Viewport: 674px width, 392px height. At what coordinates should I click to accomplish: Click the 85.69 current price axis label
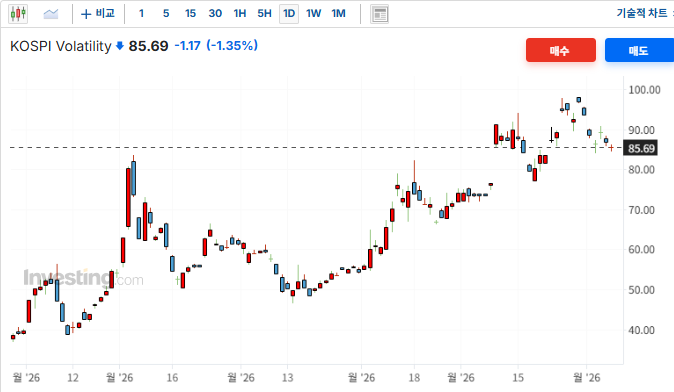tap(640, 149)
